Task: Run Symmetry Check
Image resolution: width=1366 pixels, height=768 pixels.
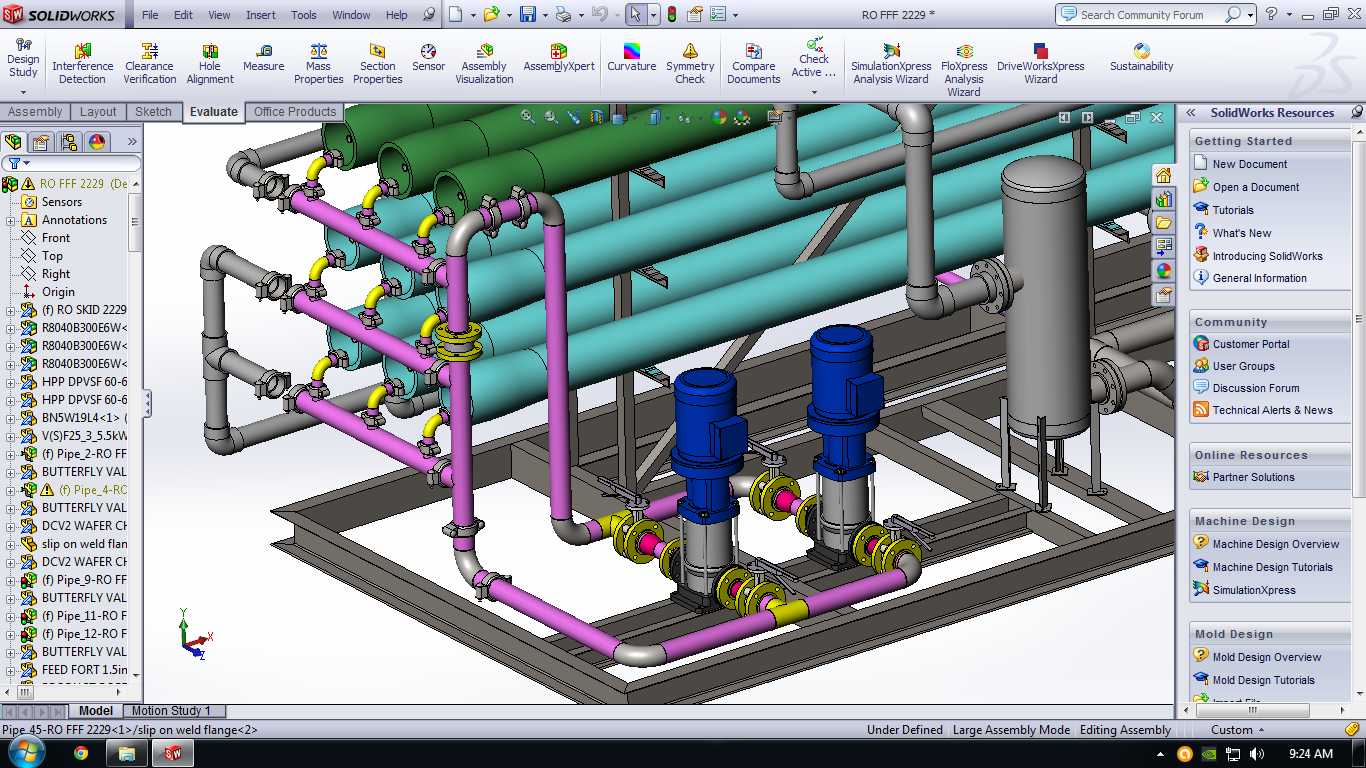Action: pos(690,64)
